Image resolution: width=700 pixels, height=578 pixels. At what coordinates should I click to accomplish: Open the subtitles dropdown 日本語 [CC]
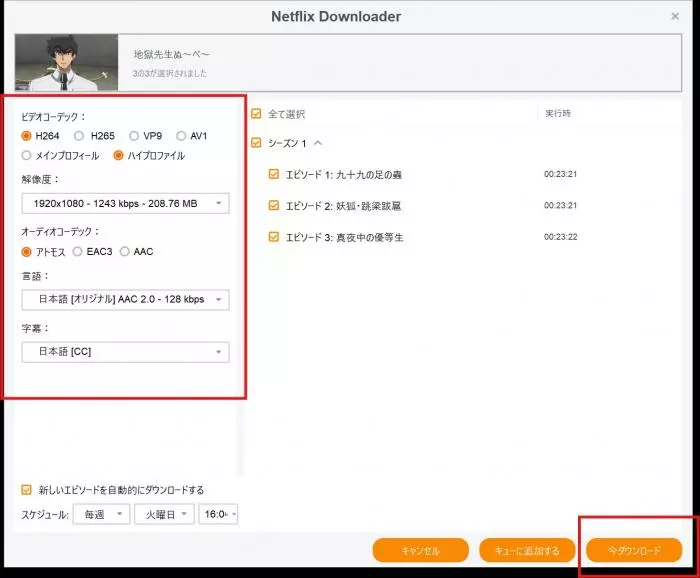(x=125, y=352)
